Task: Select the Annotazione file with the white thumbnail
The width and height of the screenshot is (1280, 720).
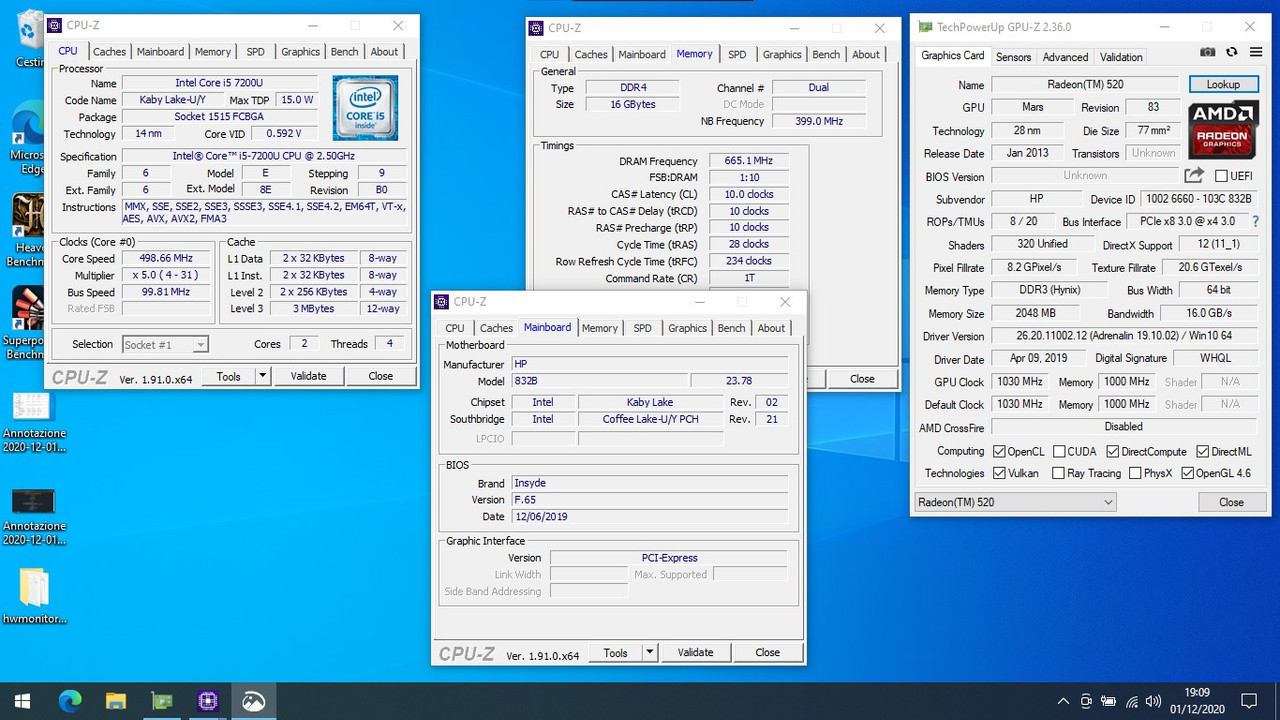Action: coord(34,422)
